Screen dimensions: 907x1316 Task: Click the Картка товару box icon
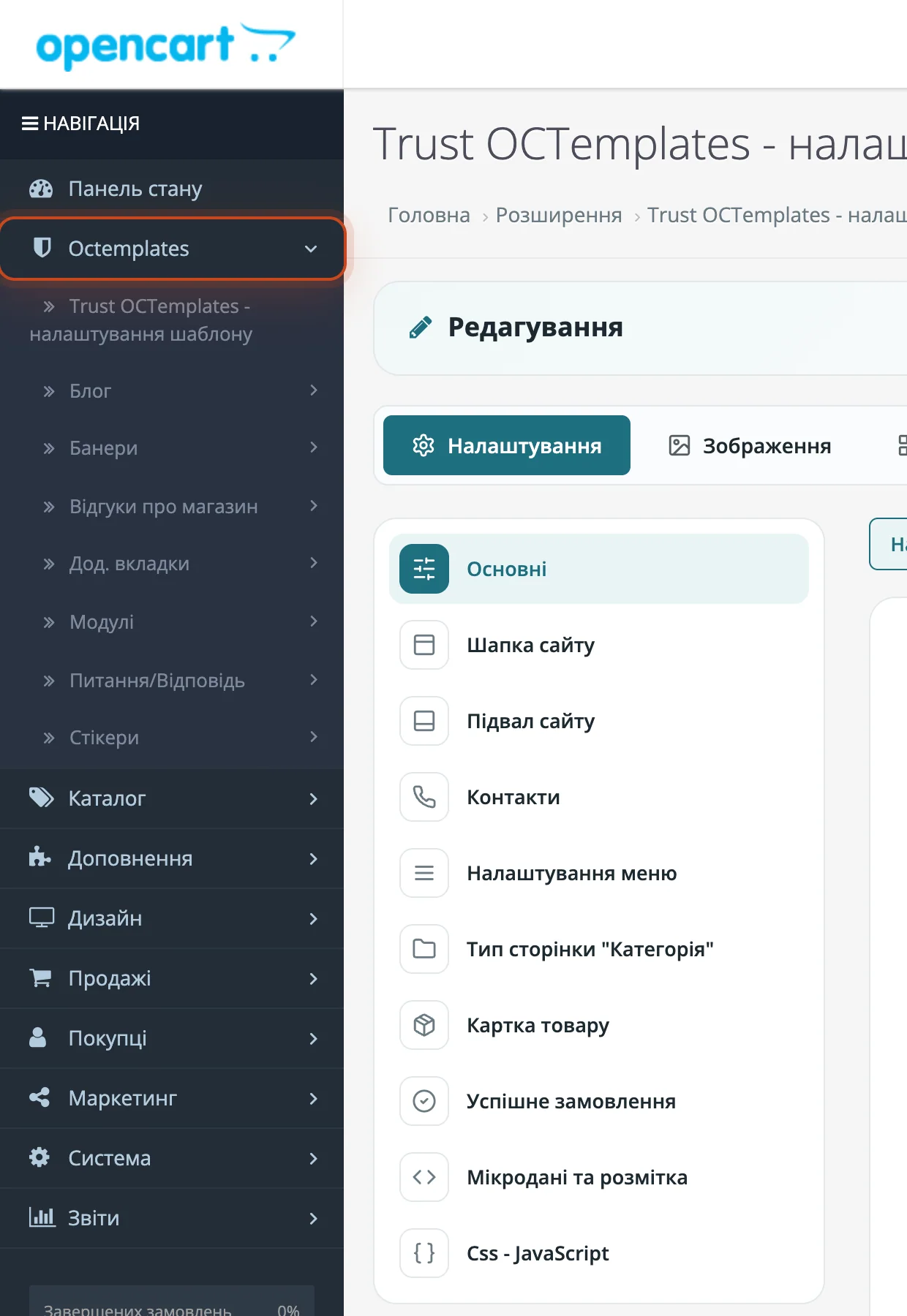coord(424,1025)
